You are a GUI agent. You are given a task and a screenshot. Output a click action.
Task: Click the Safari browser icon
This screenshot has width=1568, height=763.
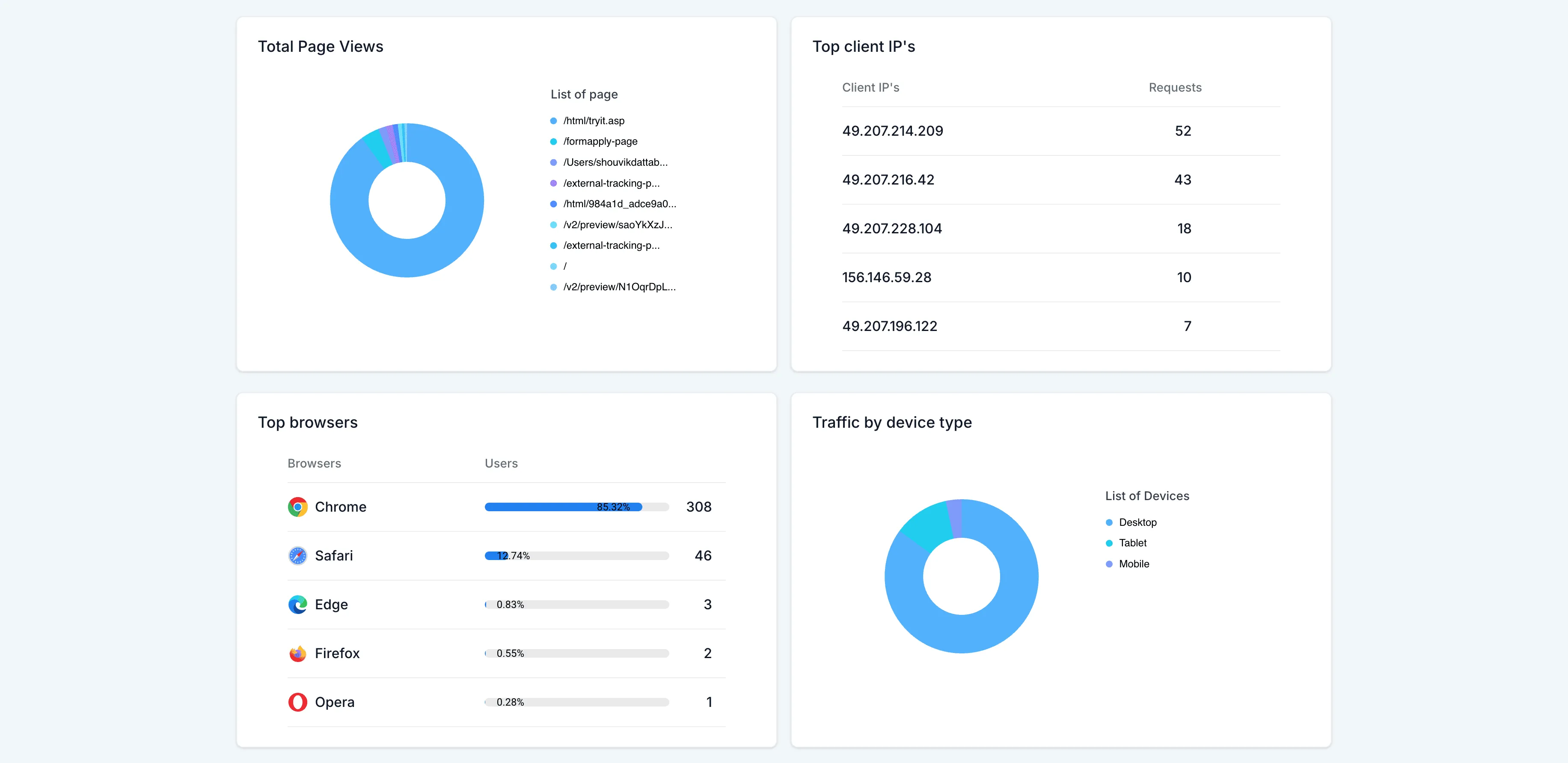[298, 555]
